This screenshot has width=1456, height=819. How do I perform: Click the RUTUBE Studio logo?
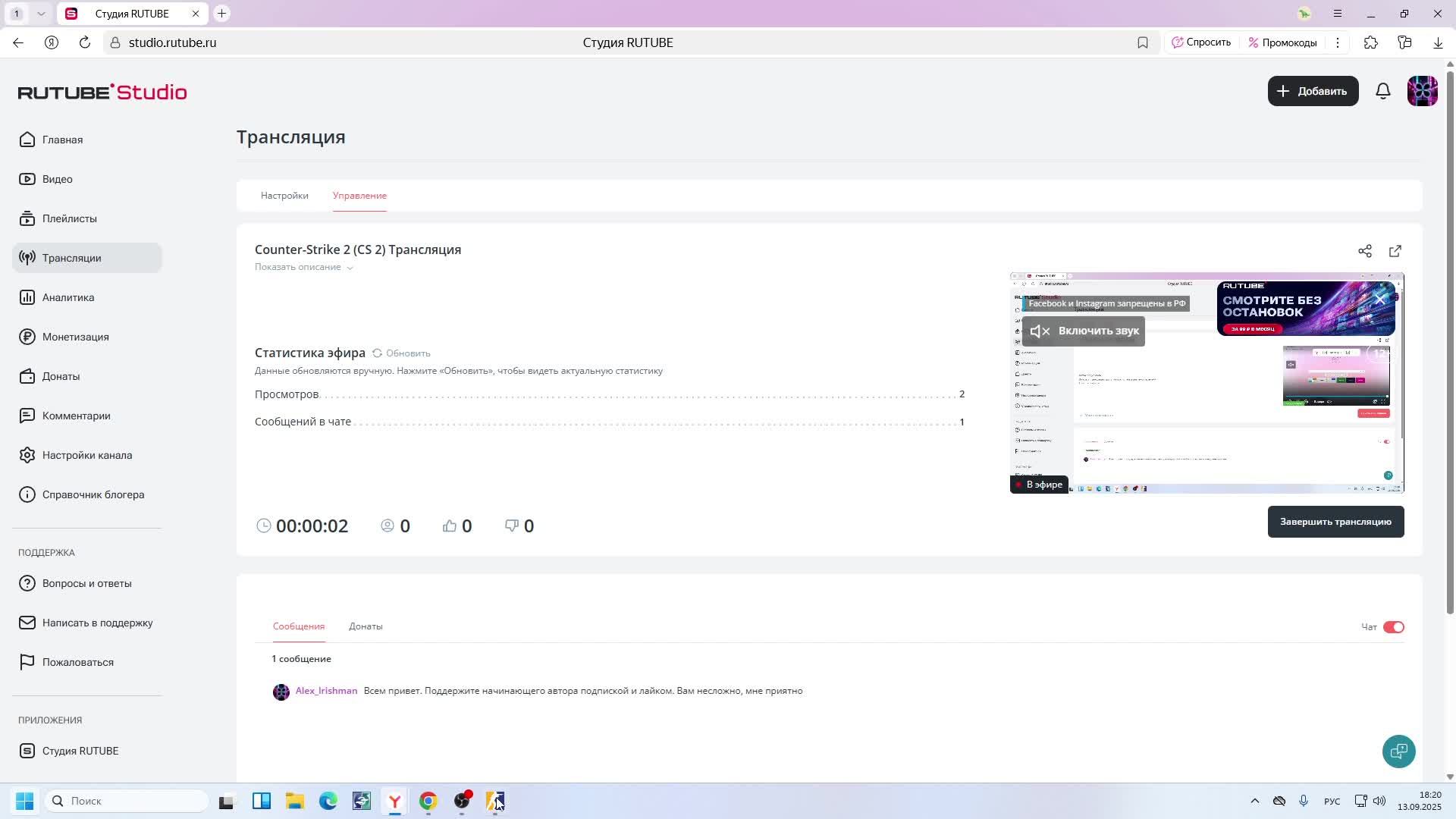(102, 92)
